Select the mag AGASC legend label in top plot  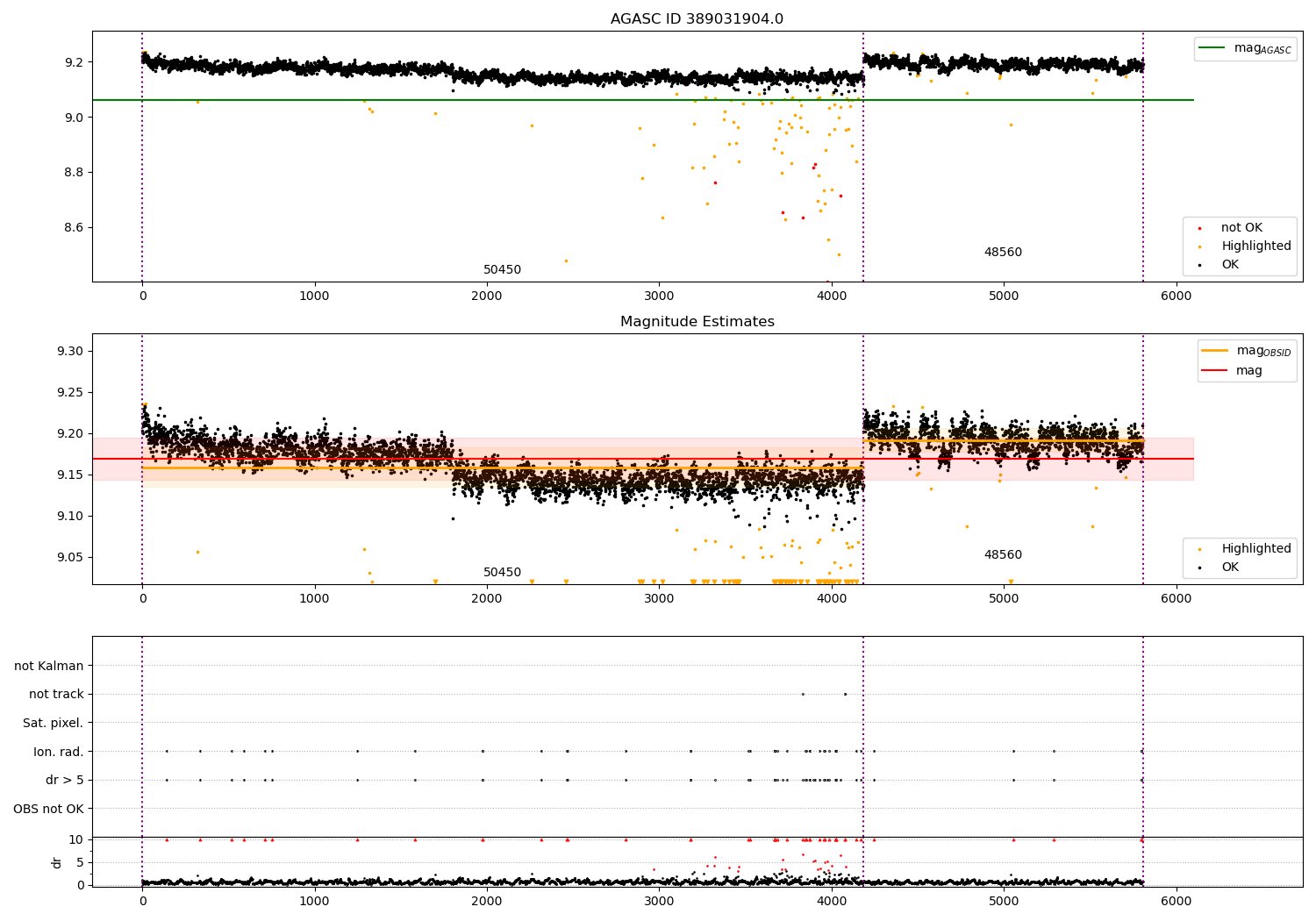point(1262,48)
